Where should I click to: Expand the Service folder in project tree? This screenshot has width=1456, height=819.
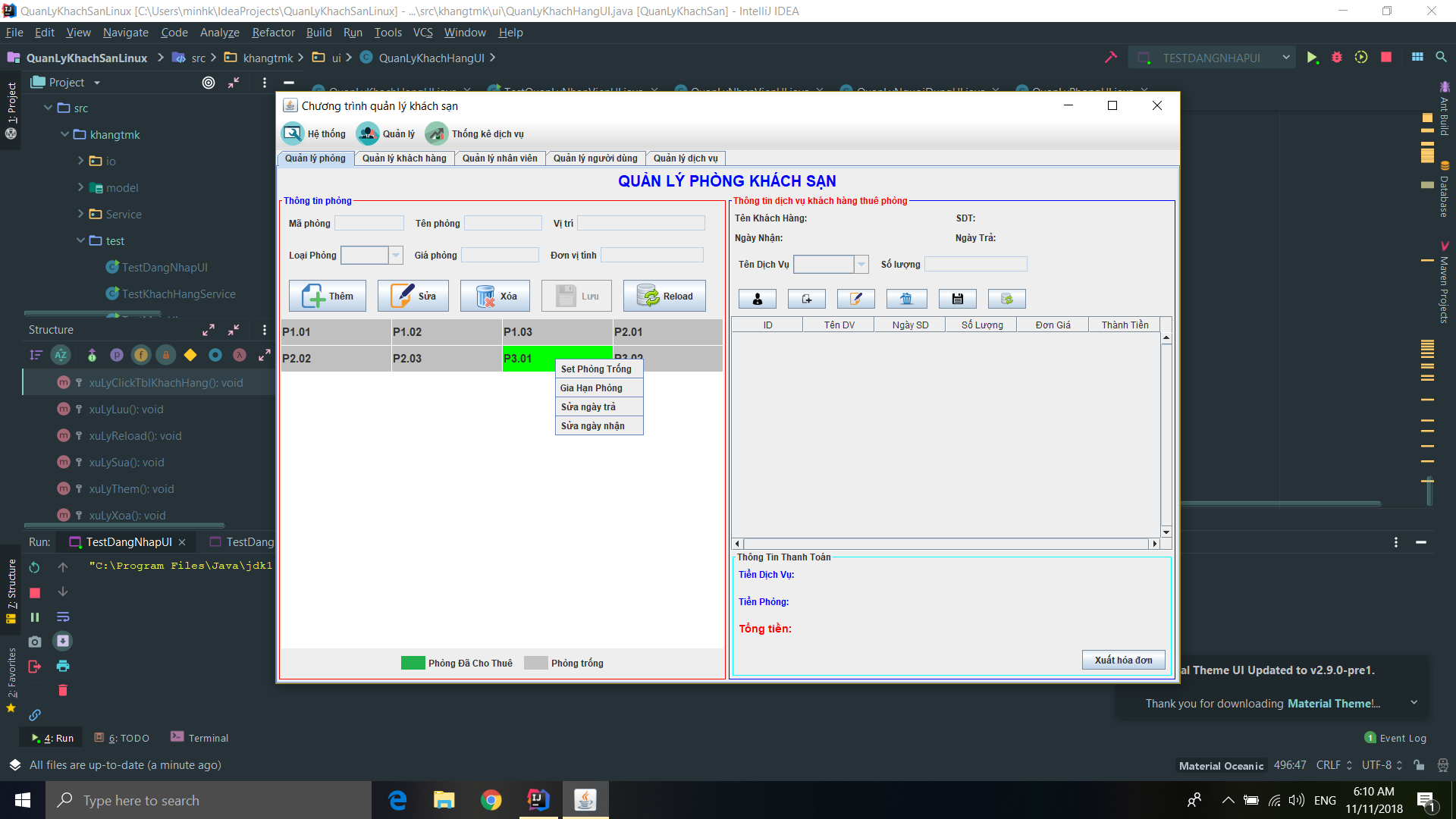click(x=81, y=214)
